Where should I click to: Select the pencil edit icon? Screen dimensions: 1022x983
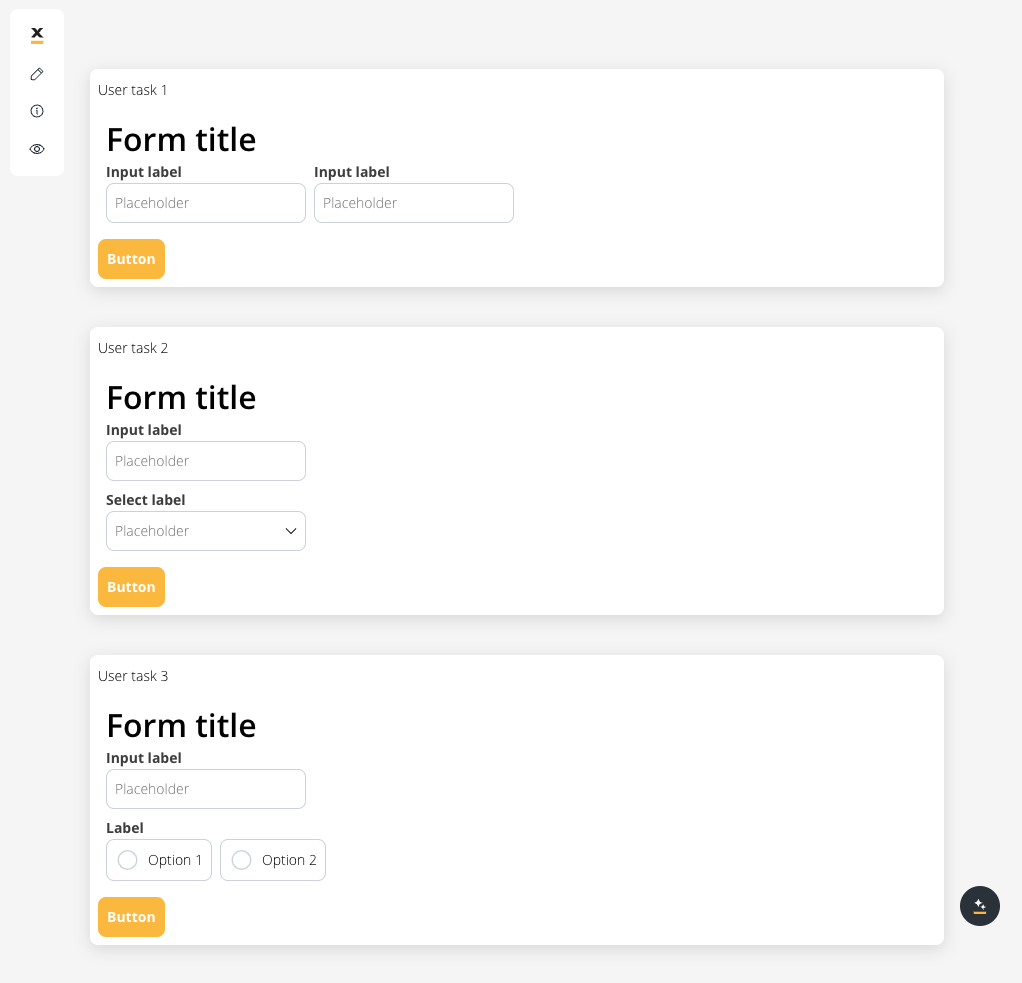37,74
